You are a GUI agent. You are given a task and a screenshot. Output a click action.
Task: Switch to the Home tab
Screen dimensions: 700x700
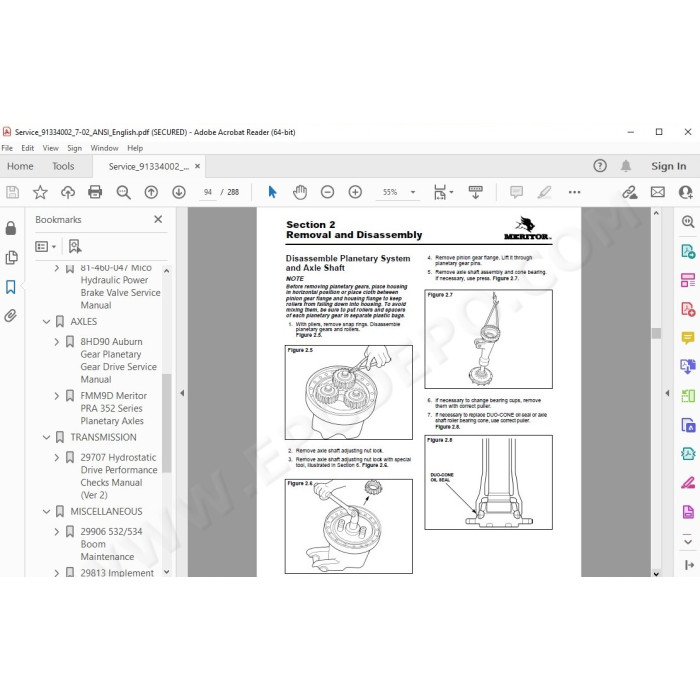click(20, 167)
